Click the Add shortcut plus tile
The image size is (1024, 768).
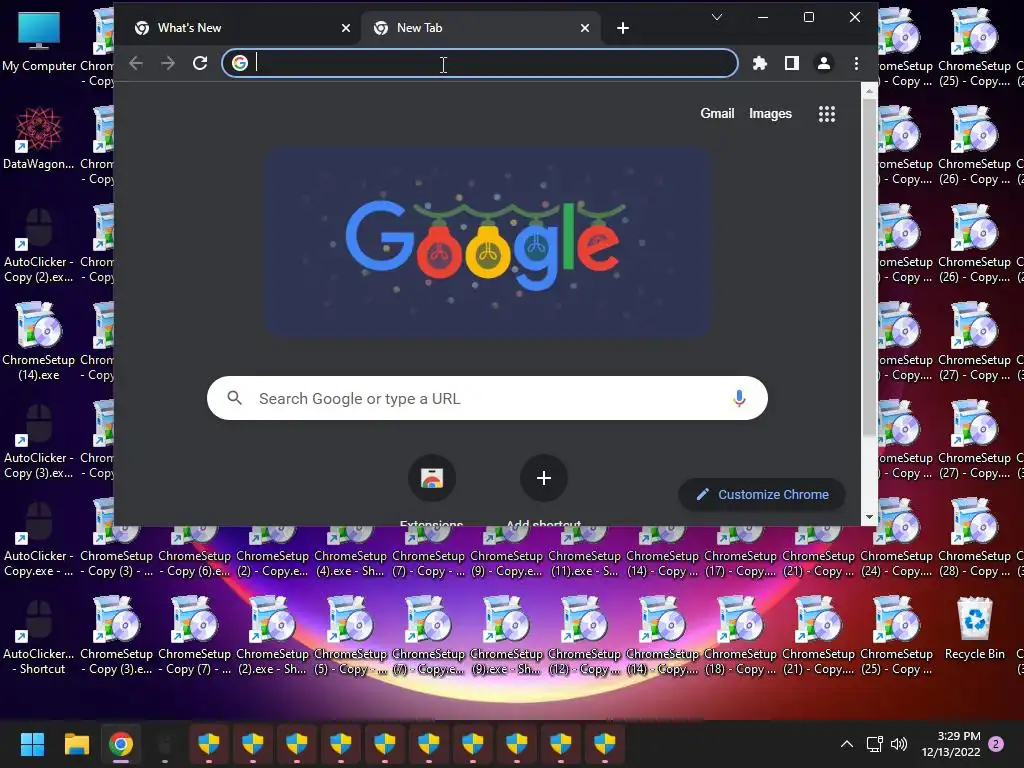coord(543,478)
